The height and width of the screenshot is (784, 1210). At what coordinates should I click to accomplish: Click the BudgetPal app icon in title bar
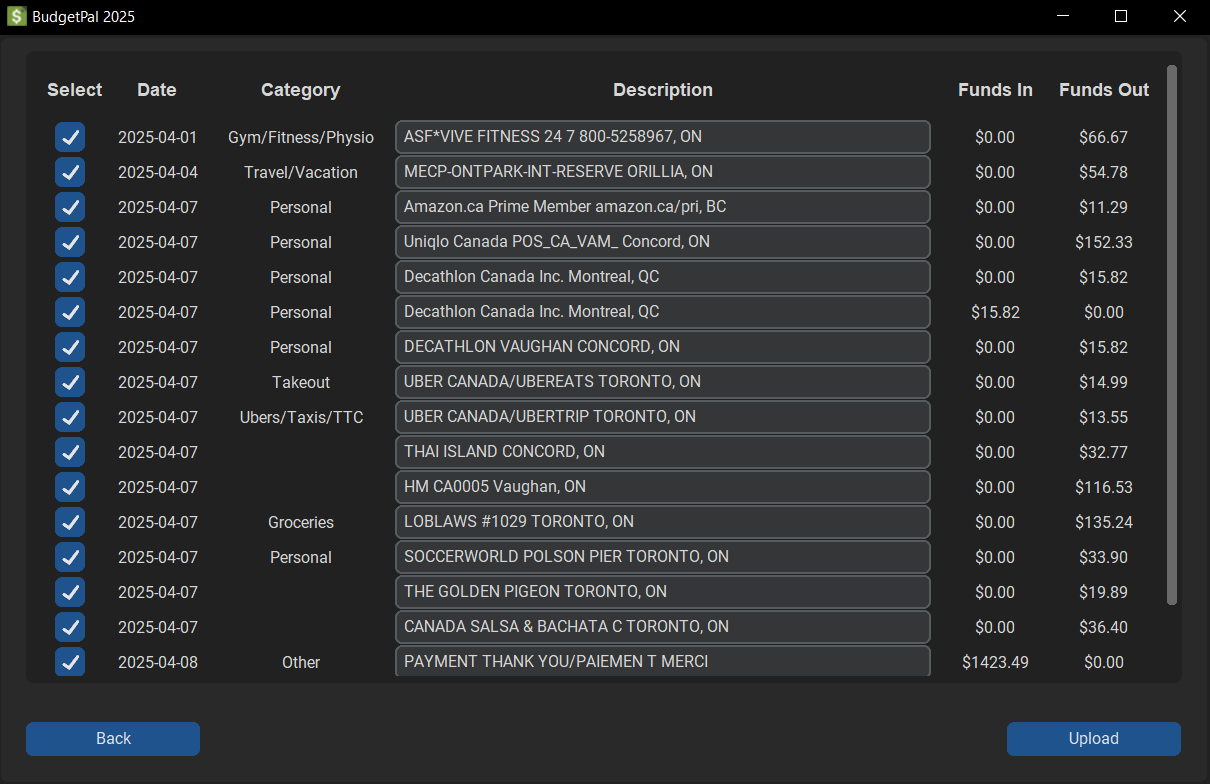click(x=17, y=17)
